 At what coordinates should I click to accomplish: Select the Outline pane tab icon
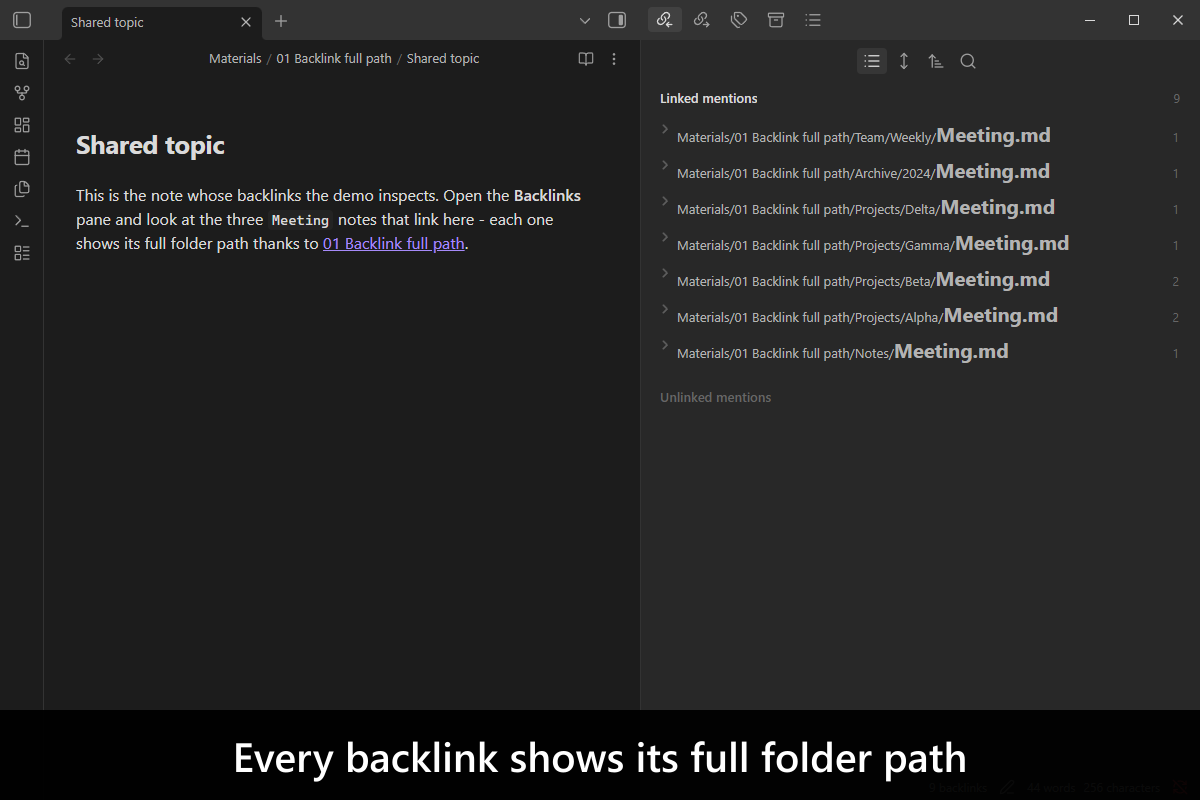813,20
